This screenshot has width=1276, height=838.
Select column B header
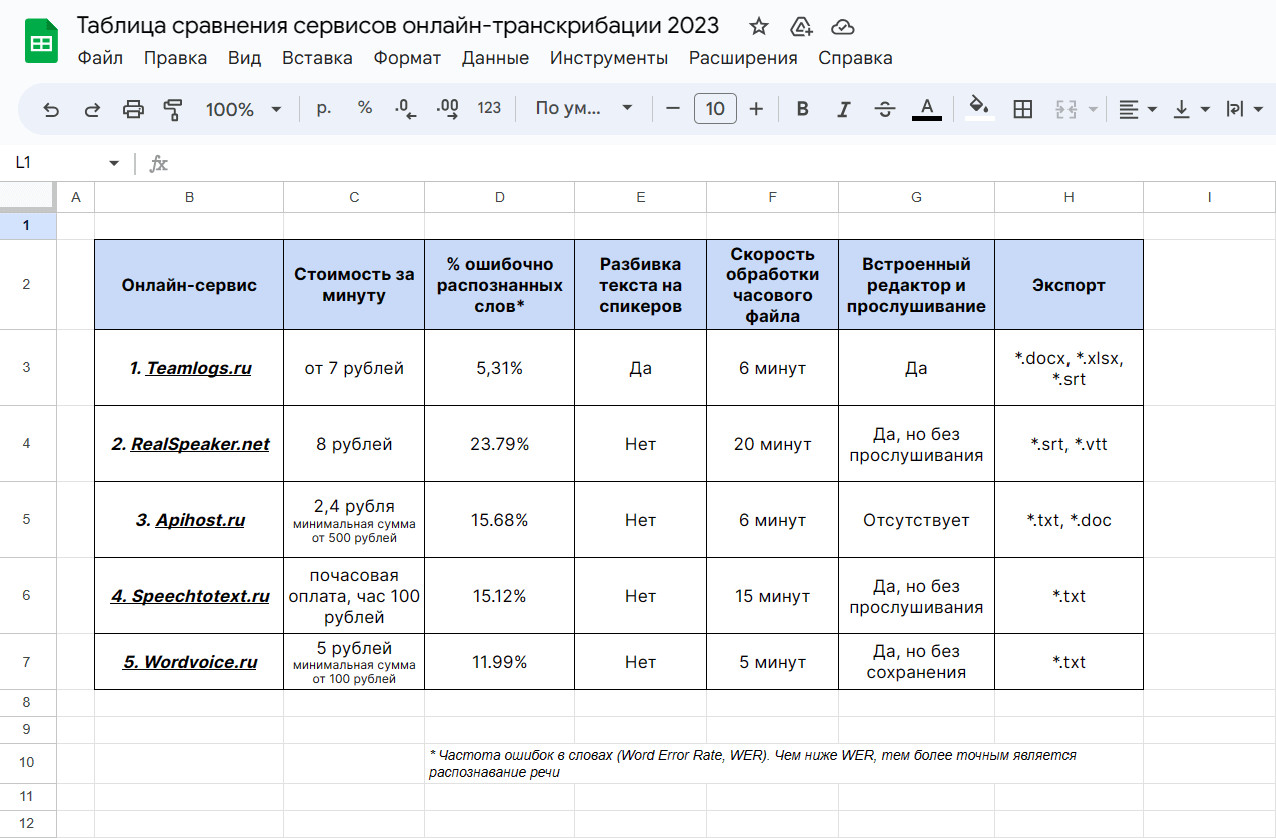click(x=189, y=197)
